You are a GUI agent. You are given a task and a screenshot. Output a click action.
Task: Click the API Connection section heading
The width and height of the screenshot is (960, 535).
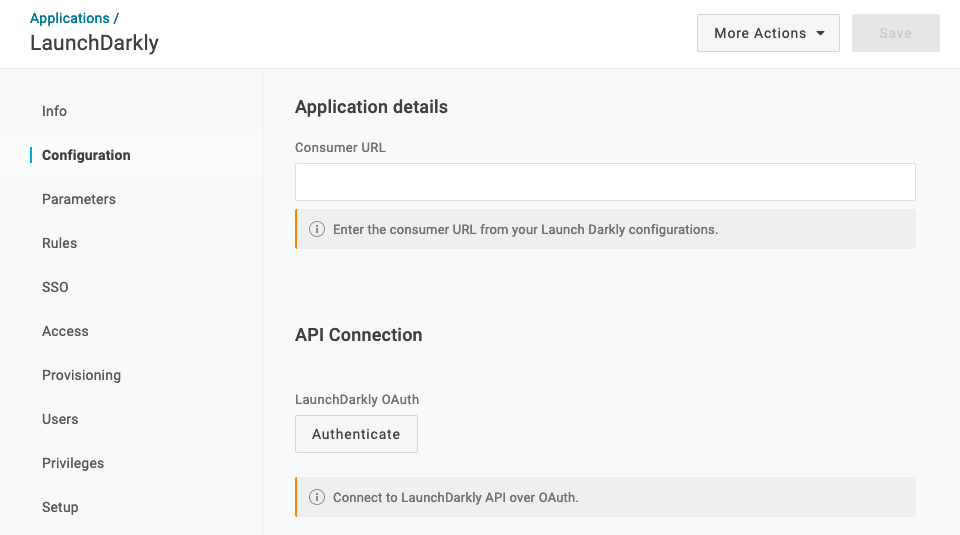coord(358,335)
